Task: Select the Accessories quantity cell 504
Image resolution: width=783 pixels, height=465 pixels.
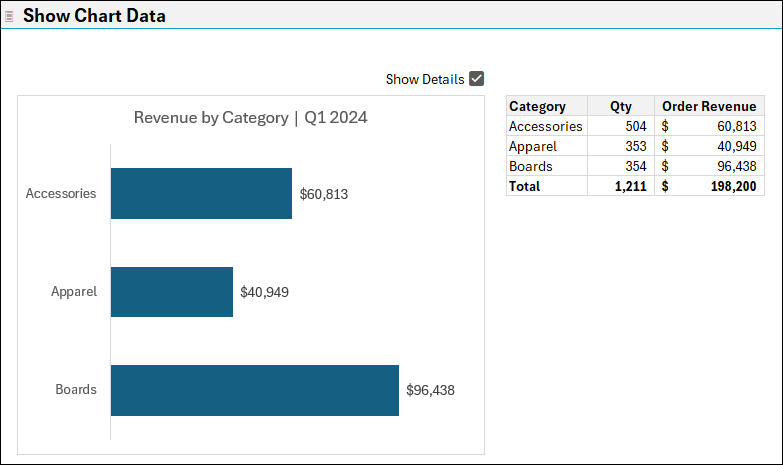Action: [x=620, y=126]
